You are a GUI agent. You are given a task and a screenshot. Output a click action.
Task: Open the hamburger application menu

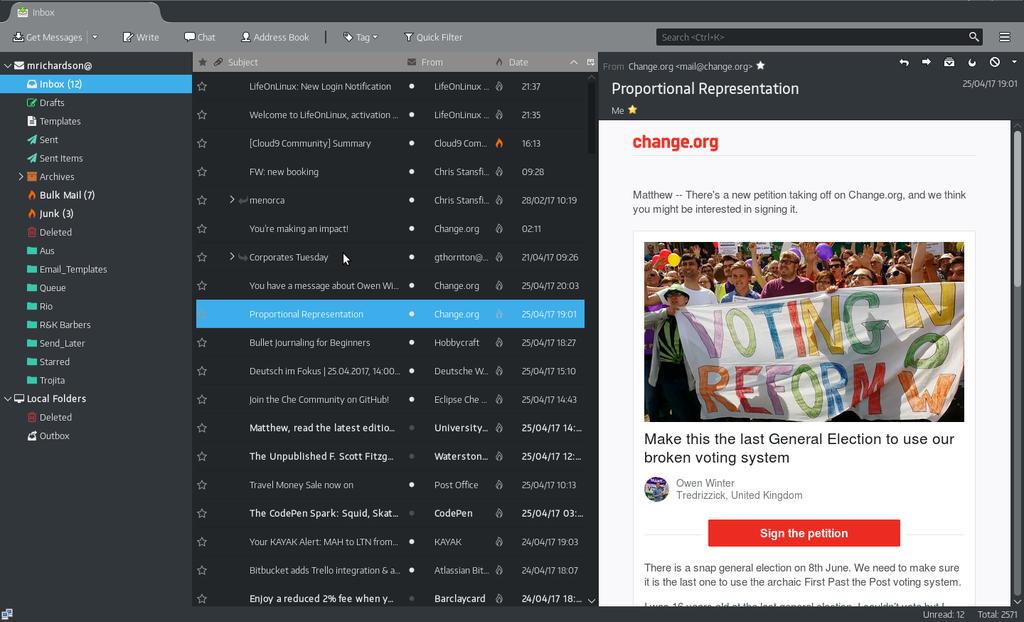(x=1005, y=37)
